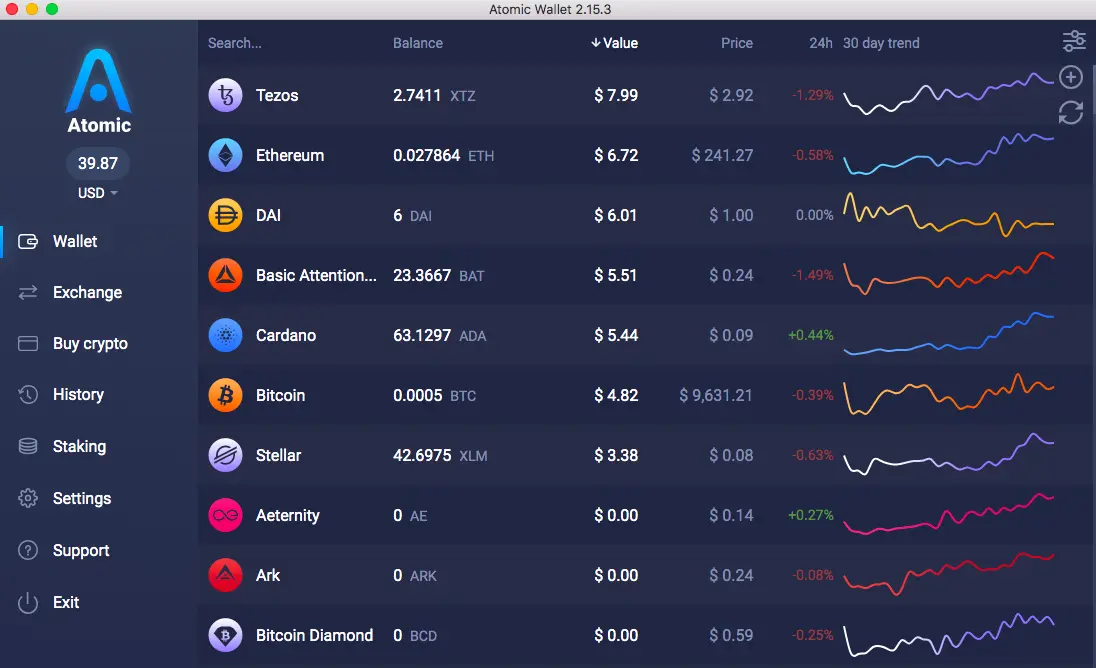
Task: Click the $ 241.27 Ethereum price
Action: tap(722, 155)
